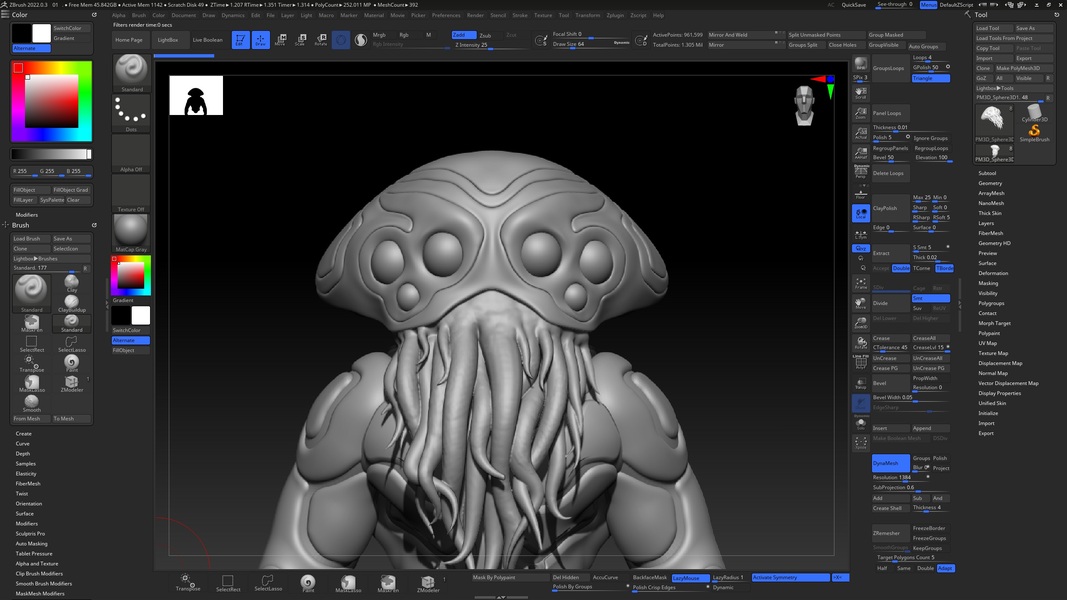Viewport: 1067px width, 600px height.
Task: Click the silhouette thumbnail preview in viewport
Action: coord(196,96)
